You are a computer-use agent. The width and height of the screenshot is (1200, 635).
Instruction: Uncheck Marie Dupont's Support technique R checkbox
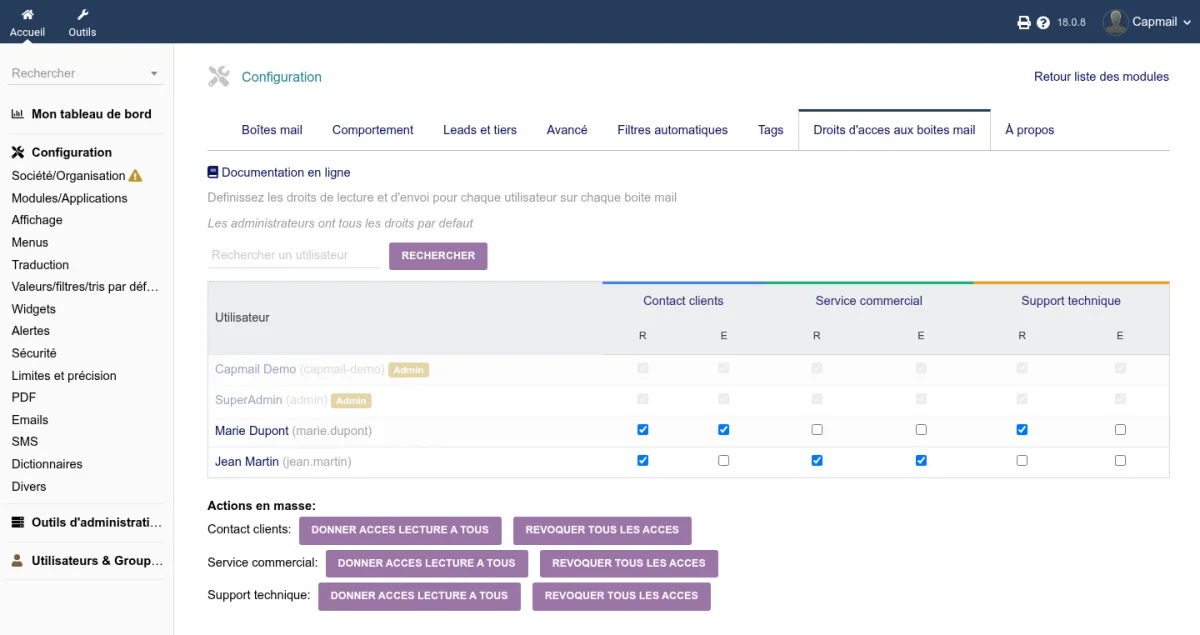1022,430
